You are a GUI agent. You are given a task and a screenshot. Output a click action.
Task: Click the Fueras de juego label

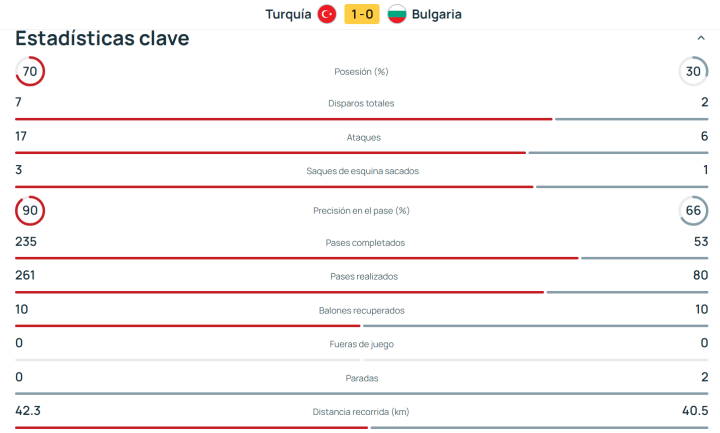(x=361, y=344)
